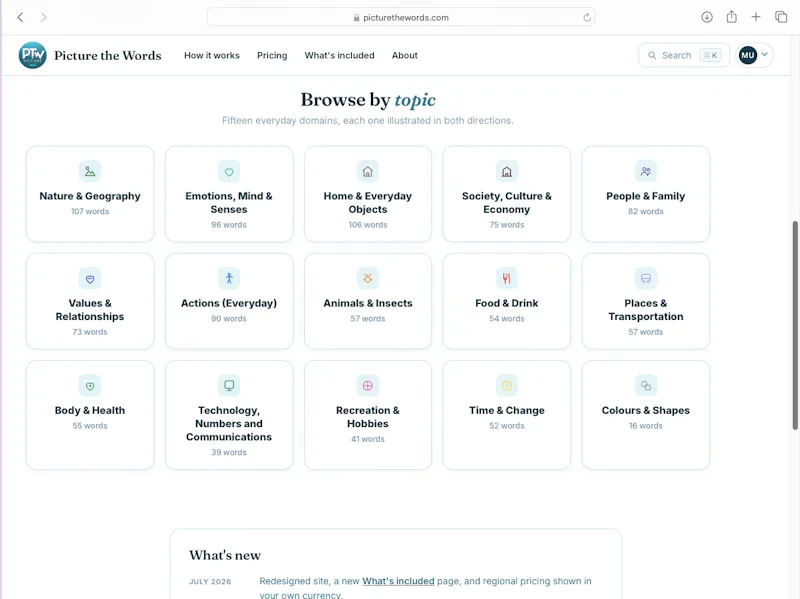Click the bug icon in Animals & Insects

(368, 279)
